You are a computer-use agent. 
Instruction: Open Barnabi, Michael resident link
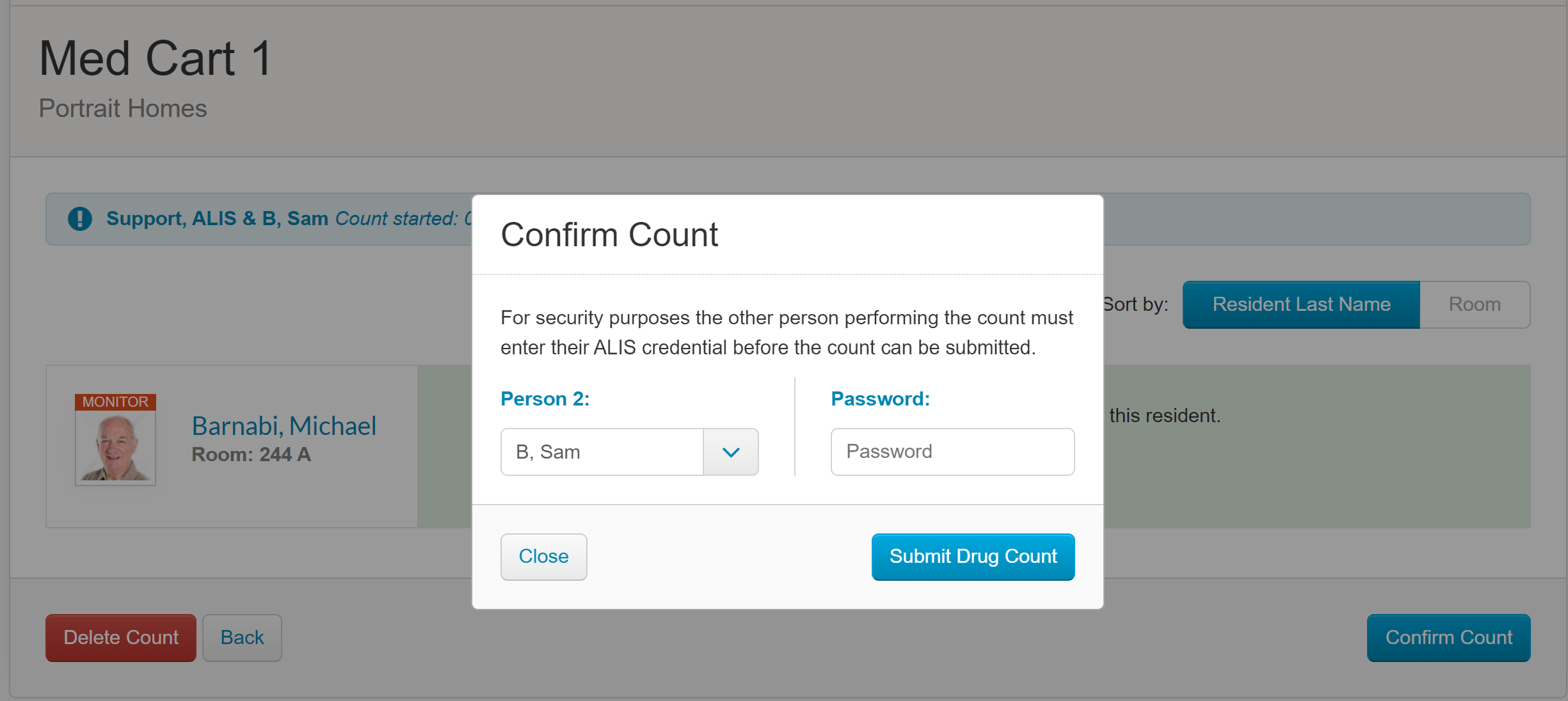tap(284, 426)
